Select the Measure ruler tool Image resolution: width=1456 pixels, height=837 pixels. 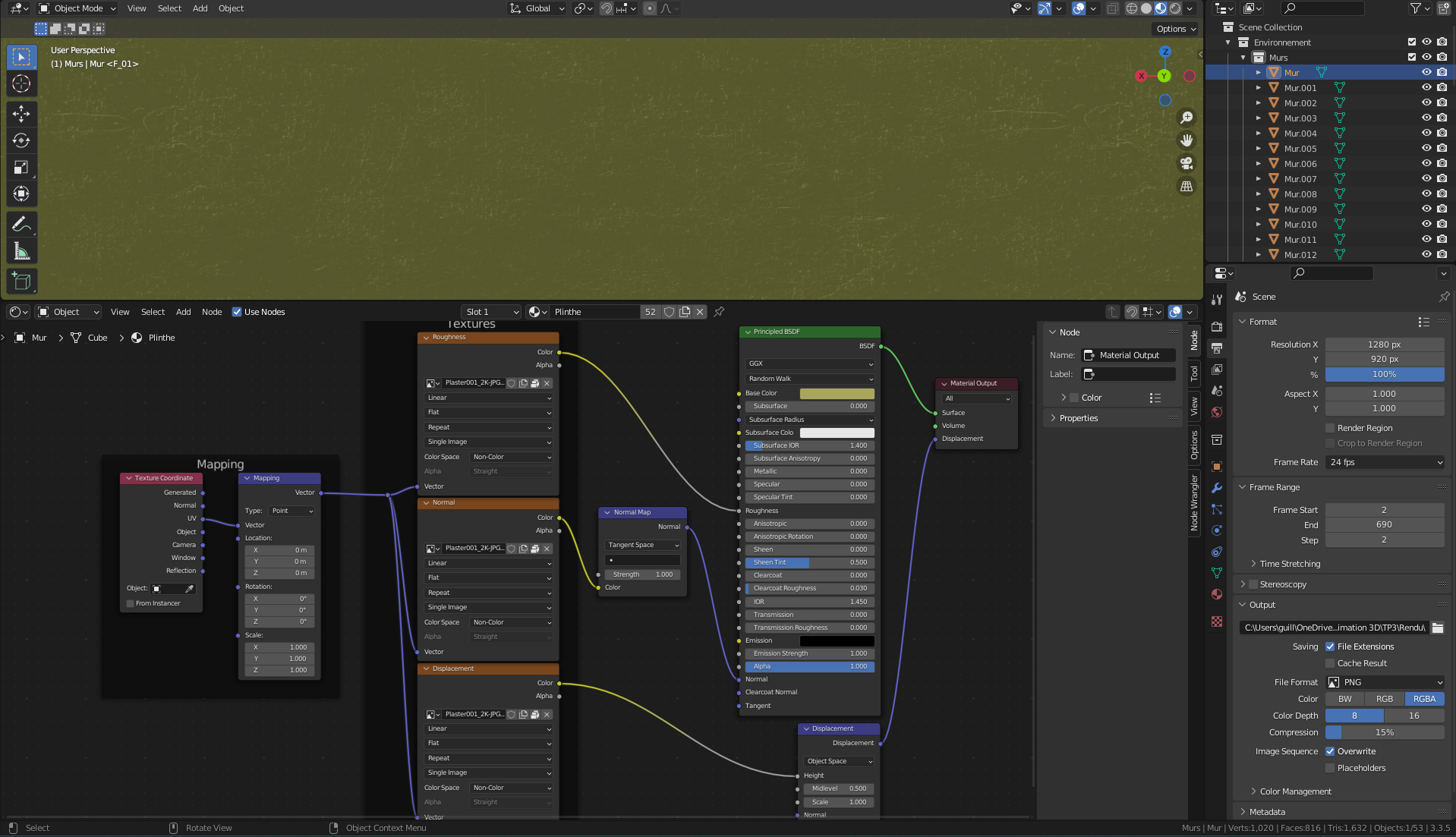[21, 251]
